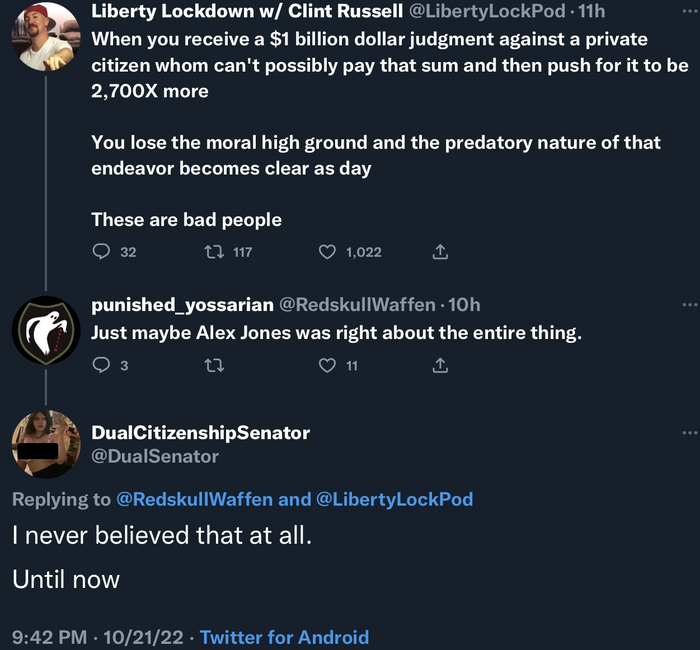Like the Liberty Lockdown tweet
700x650 pixels.
click(x=327, y=252)
